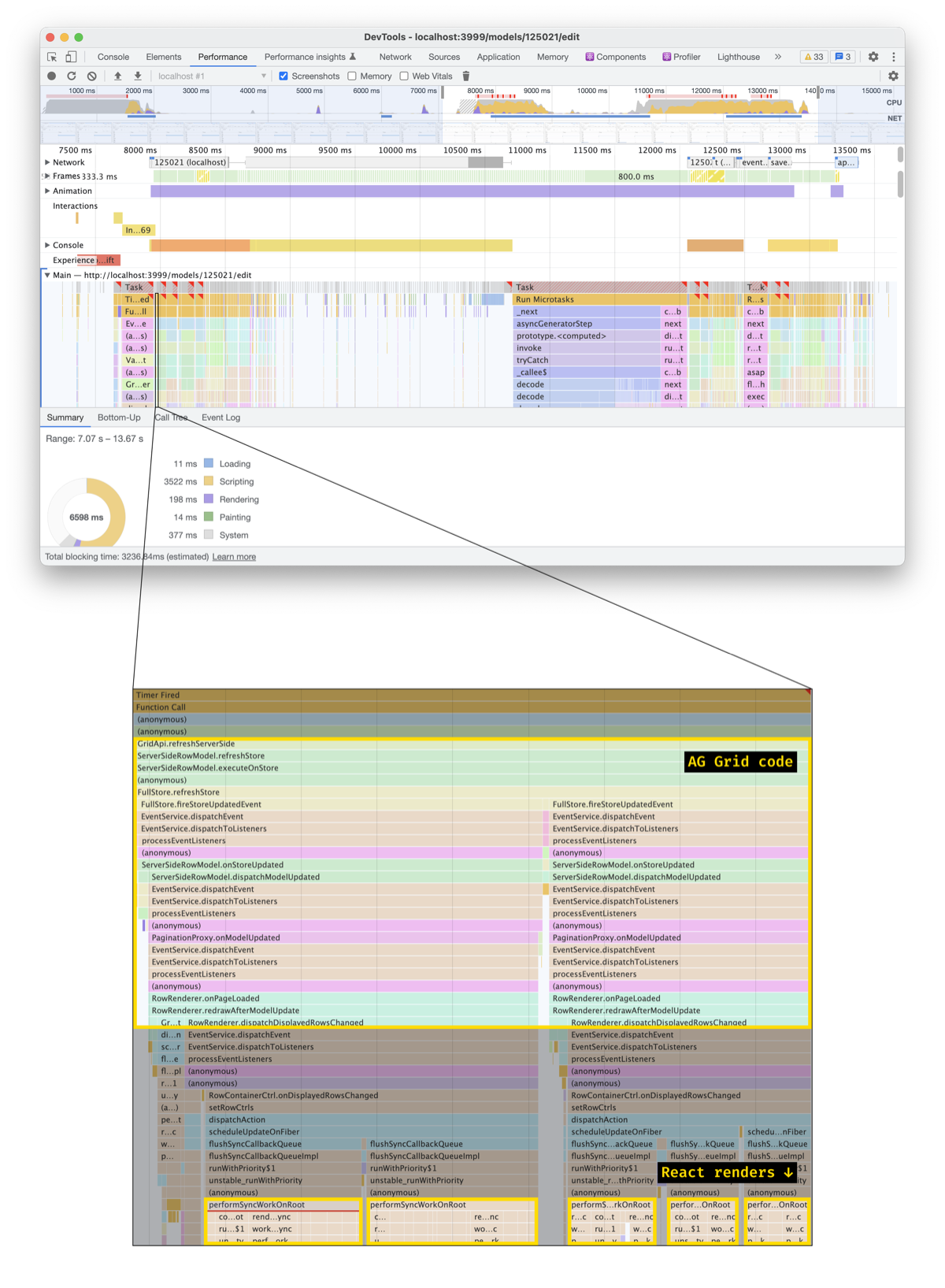Select the Call Tree details tab
945x1288 pixels.
172,418
